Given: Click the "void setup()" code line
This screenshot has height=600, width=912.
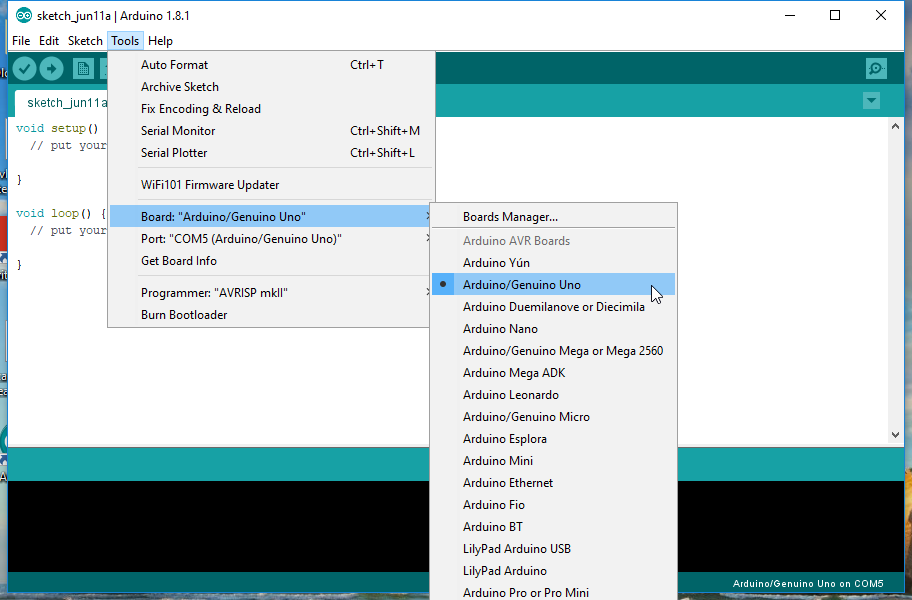Looking at the screenshot, I should click(x=57, y=128).
